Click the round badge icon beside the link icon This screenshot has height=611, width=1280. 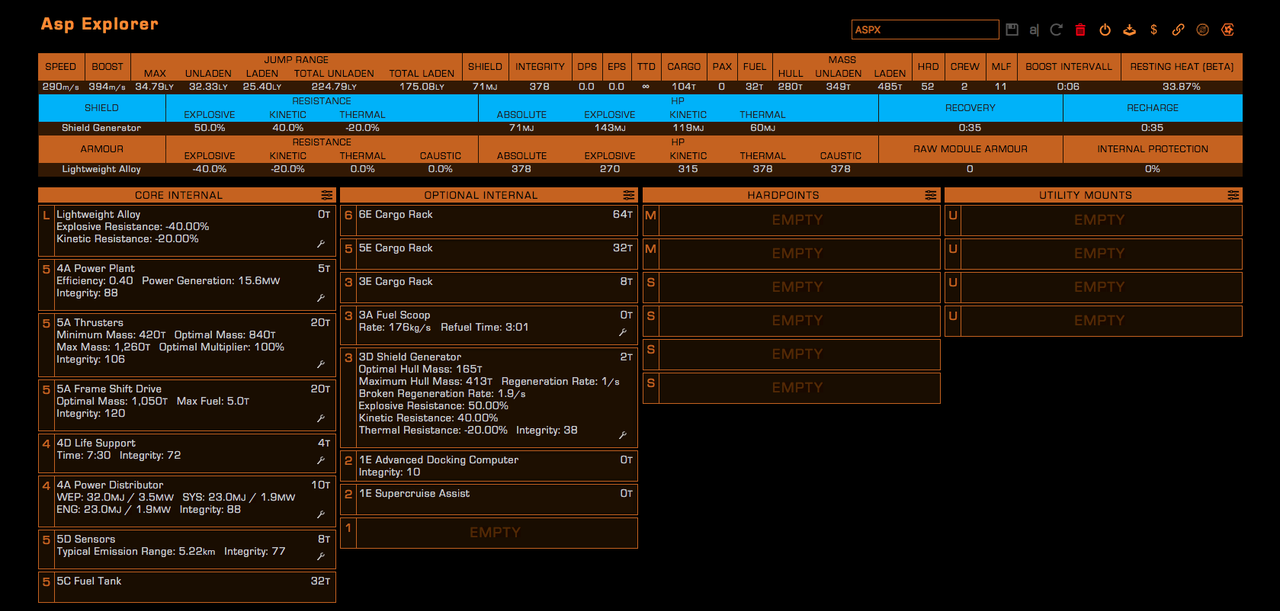pos(1203,30)
